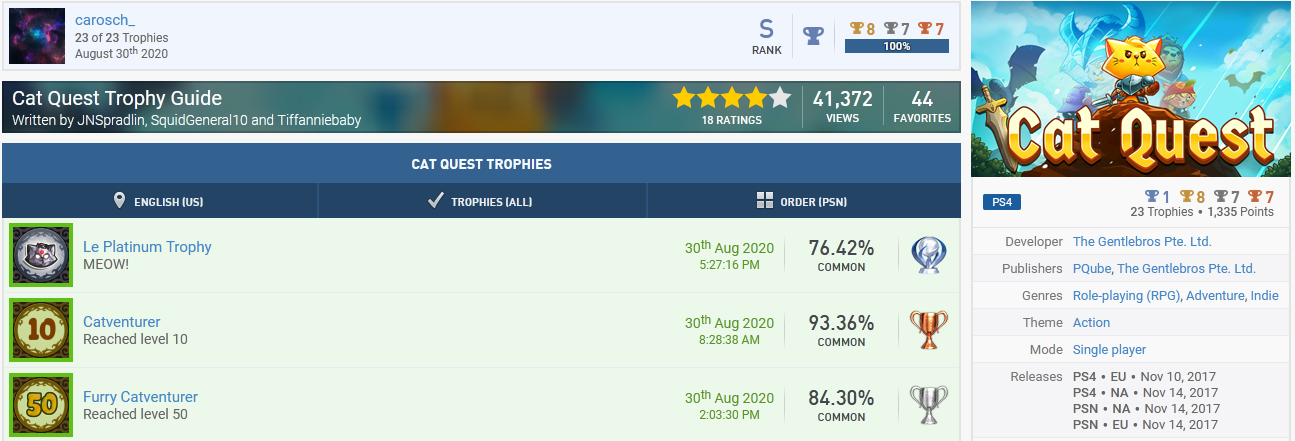Screen dimensions: 1295x441
Task: Click the Furry Catventurer level 50 icon
Action: pyautogui.click(x=39, y=405)
